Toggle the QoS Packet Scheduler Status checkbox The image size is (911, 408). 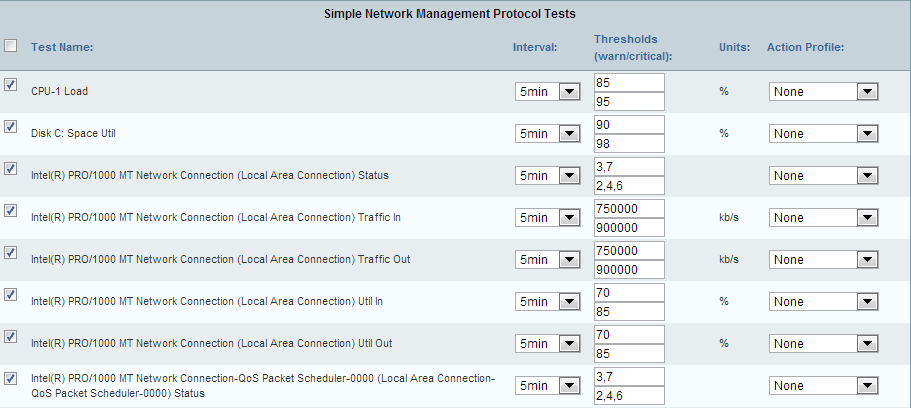11,379
